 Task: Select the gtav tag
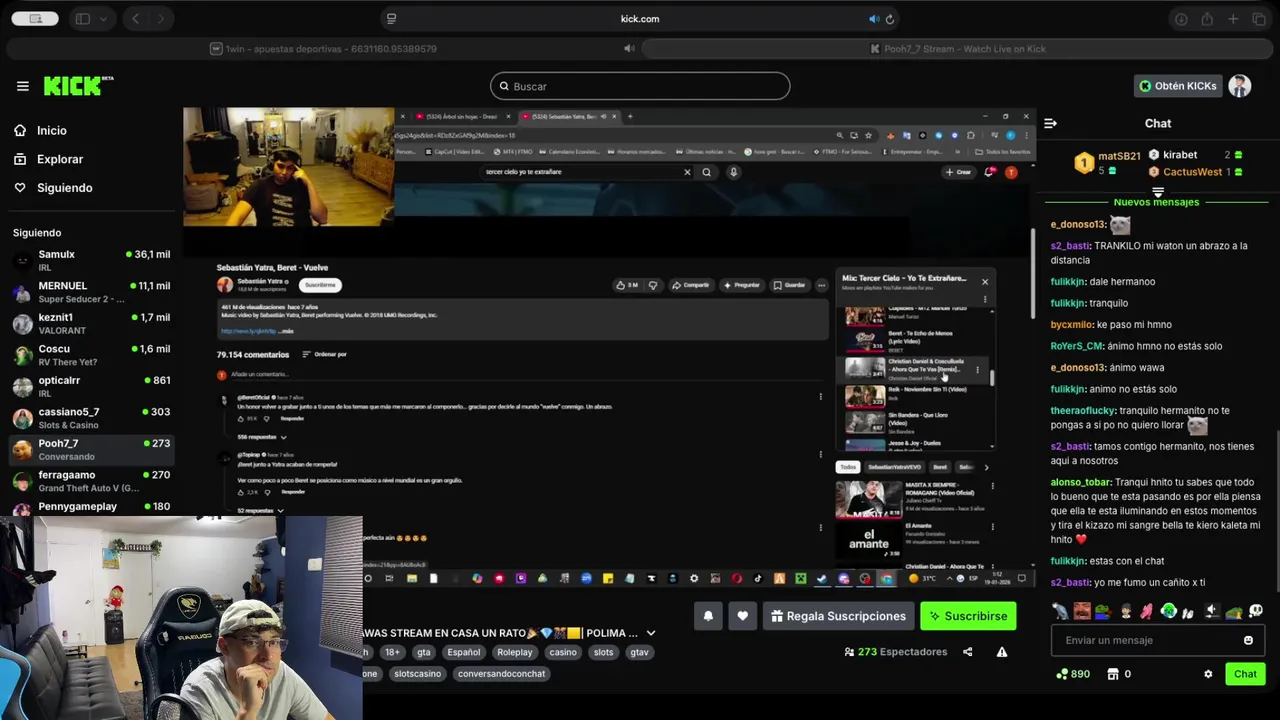[x=639, y=652]
